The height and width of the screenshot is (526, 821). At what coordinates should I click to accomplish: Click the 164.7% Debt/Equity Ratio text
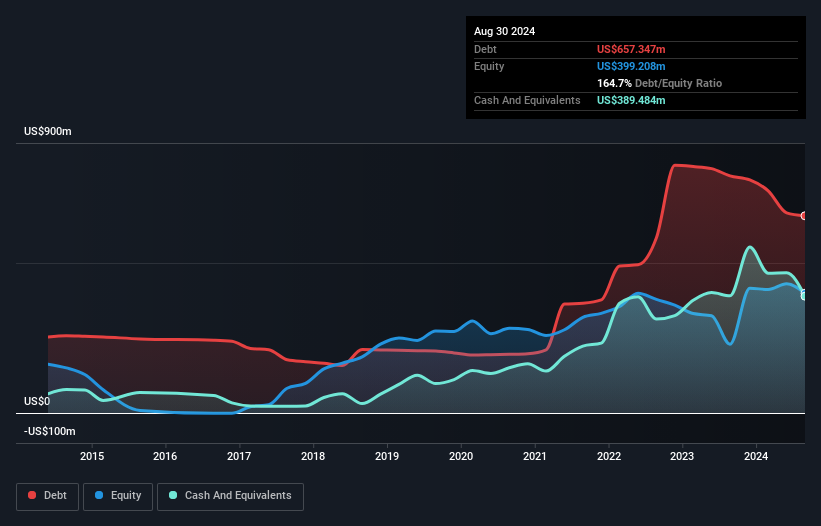pyautogui.click(x=659, y=83)
